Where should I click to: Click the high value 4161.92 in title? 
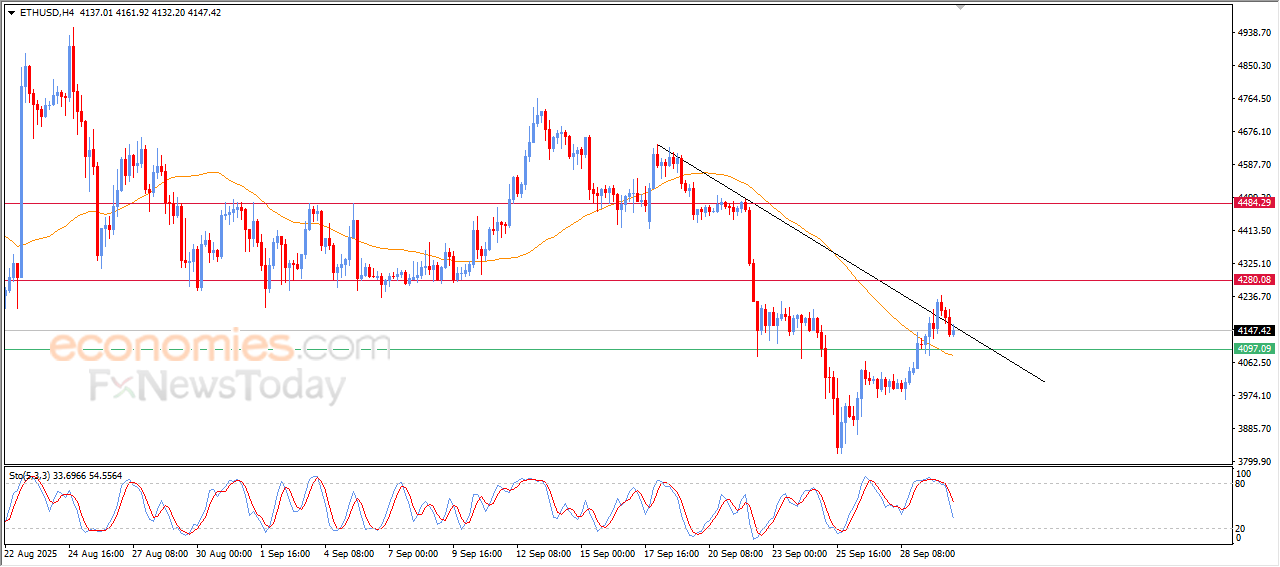pyautogui.click(x=133, y=13)
